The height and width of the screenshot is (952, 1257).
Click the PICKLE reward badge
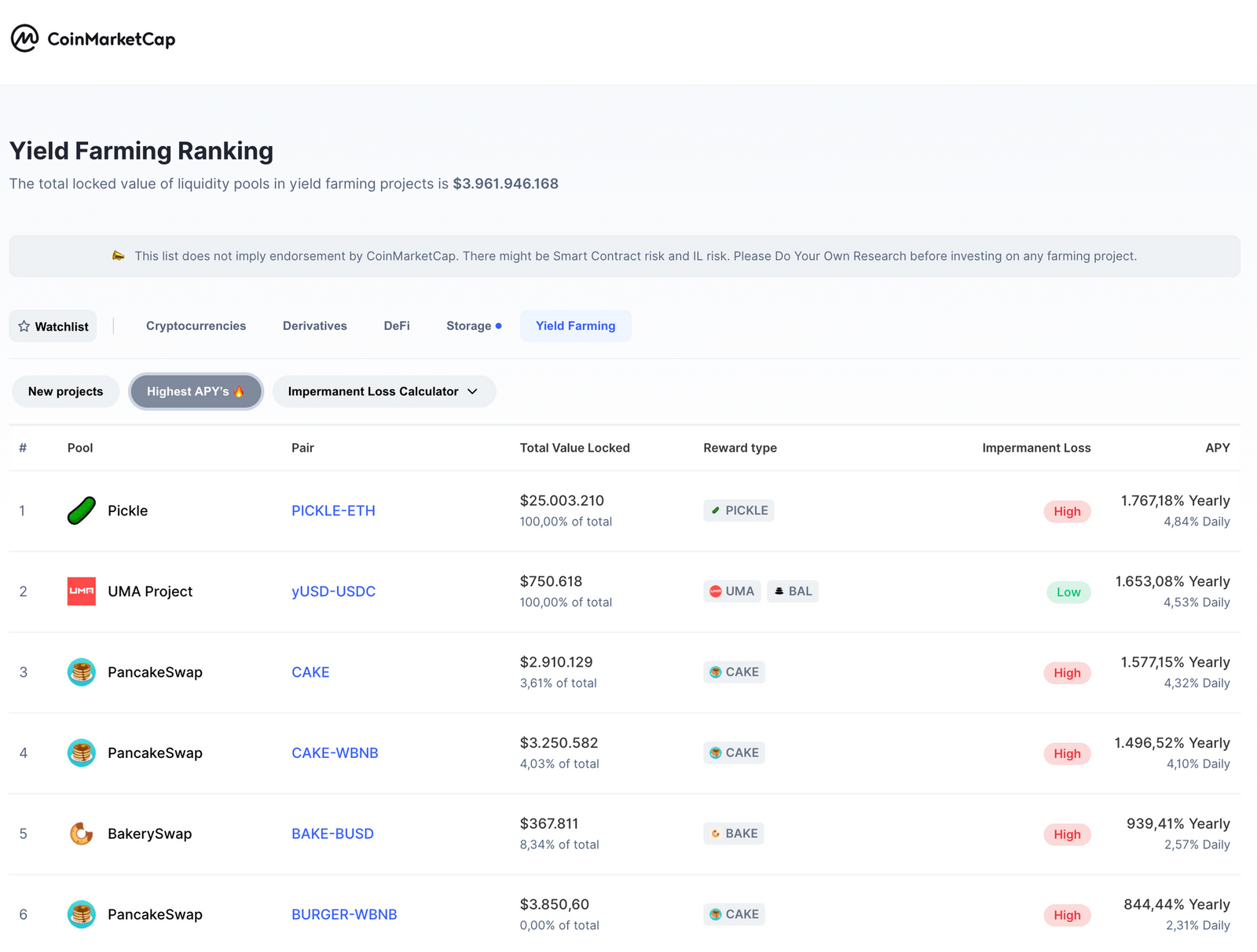(738, 511)
